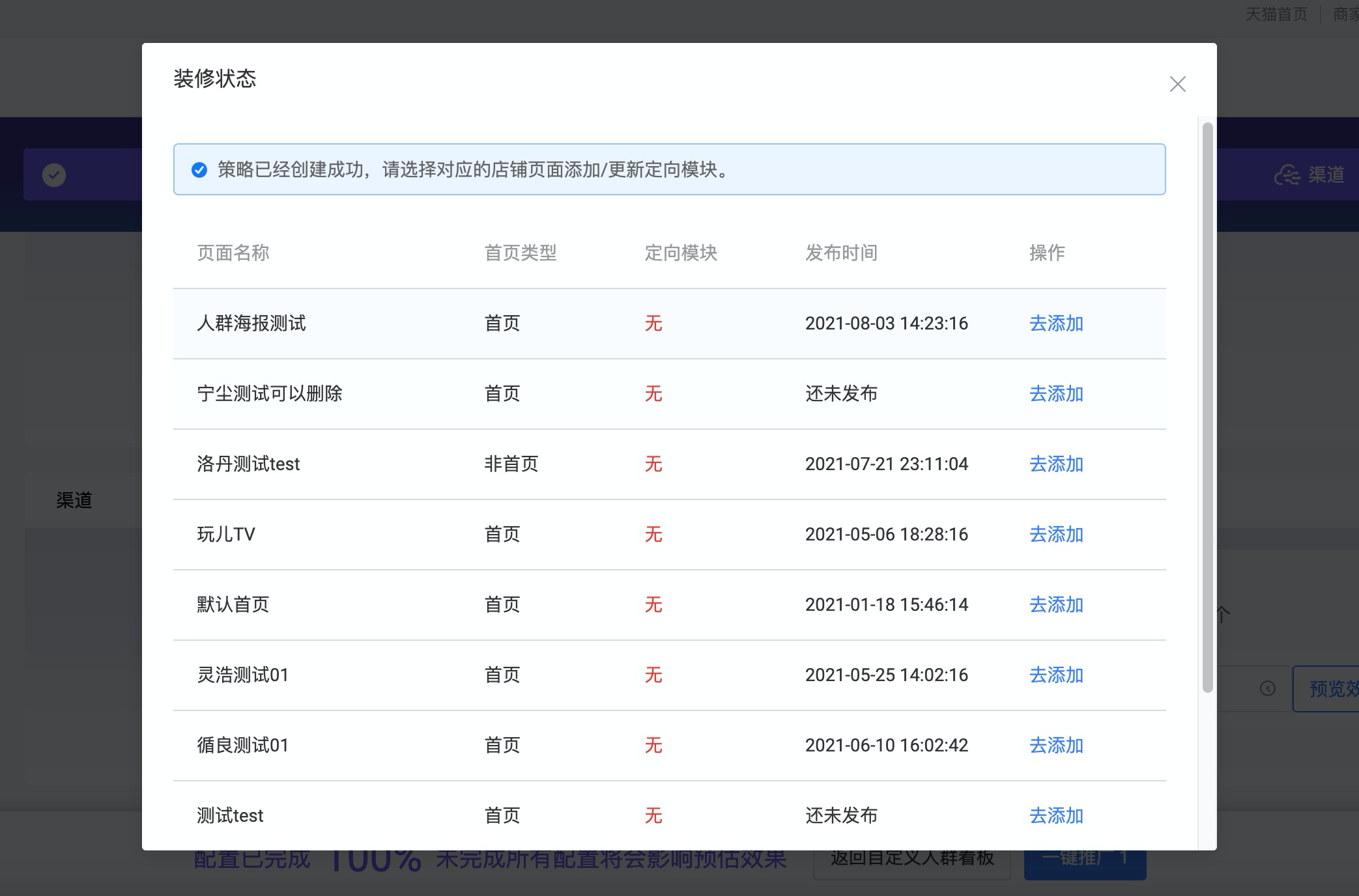Click the 发布时间 column header

(841, 253)
